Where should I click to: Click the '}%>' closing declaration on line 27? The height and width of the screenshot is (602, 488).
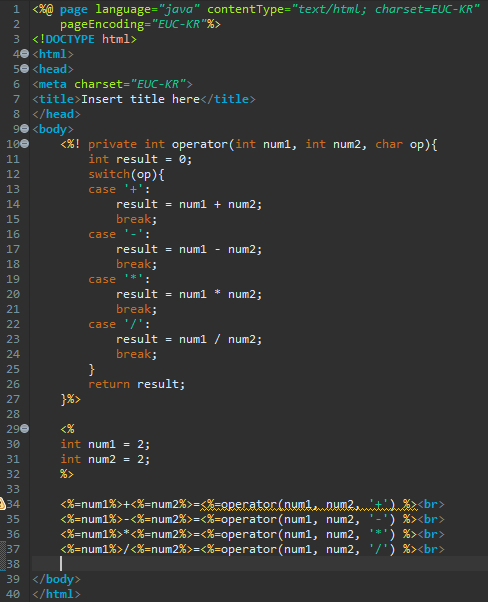[x=70, y=399]
